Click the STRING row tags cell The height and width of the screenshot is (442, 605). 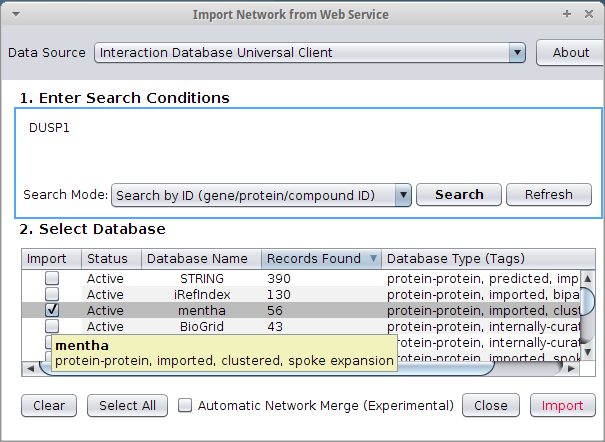tap(481, 278)
